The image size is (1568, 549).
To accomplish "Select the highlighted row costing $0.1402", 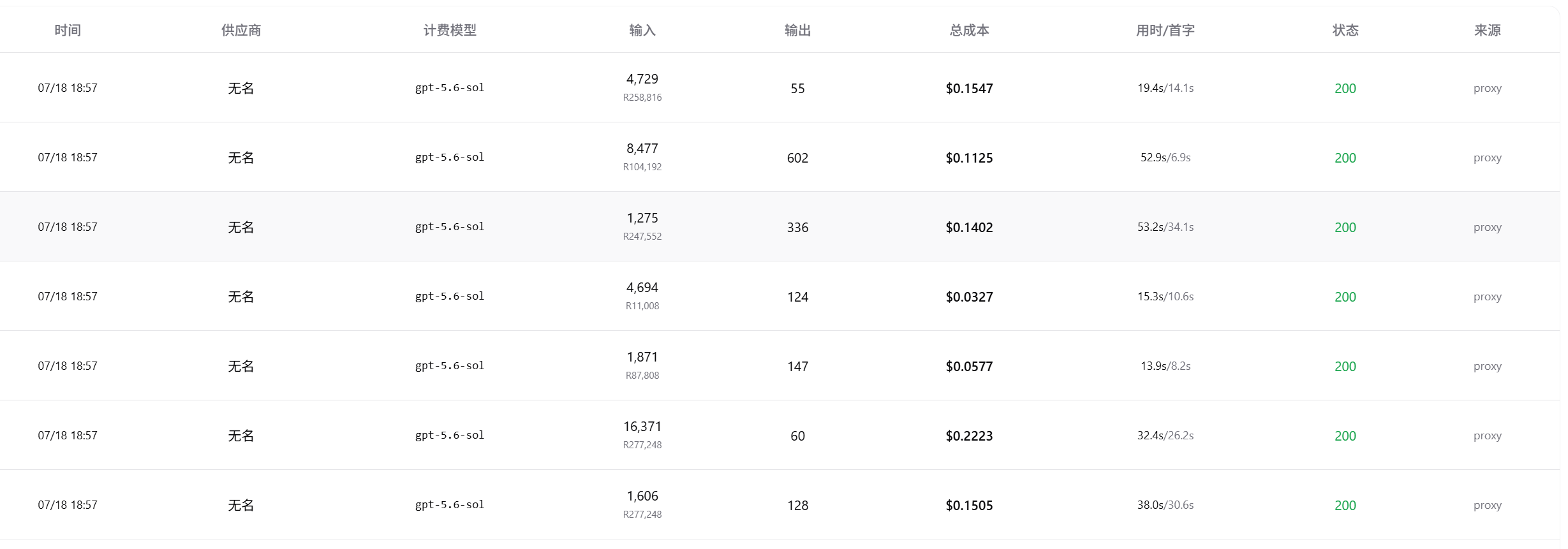I will point(780,226).
